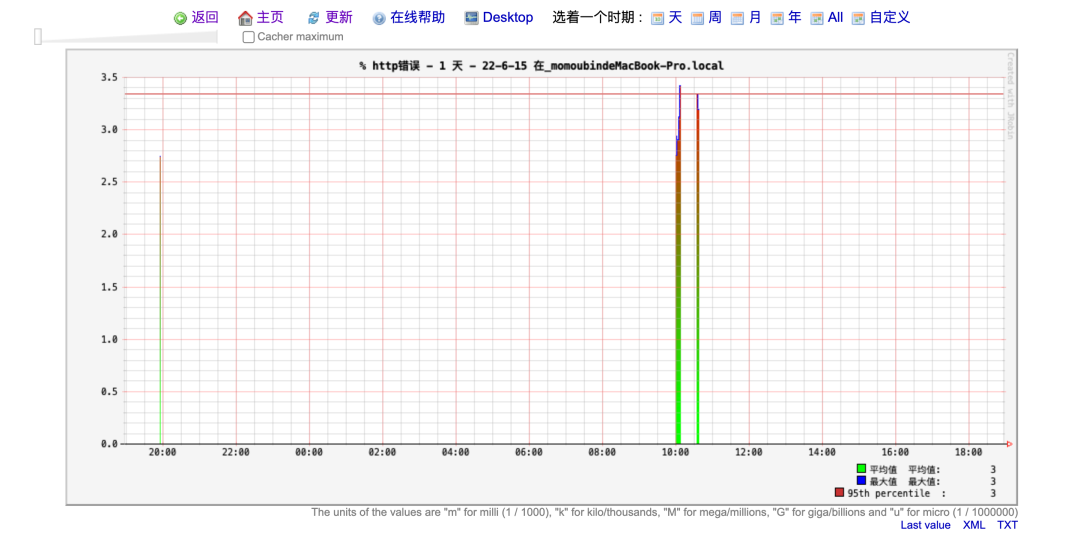Click the 更新 update link

coord(339,17)
